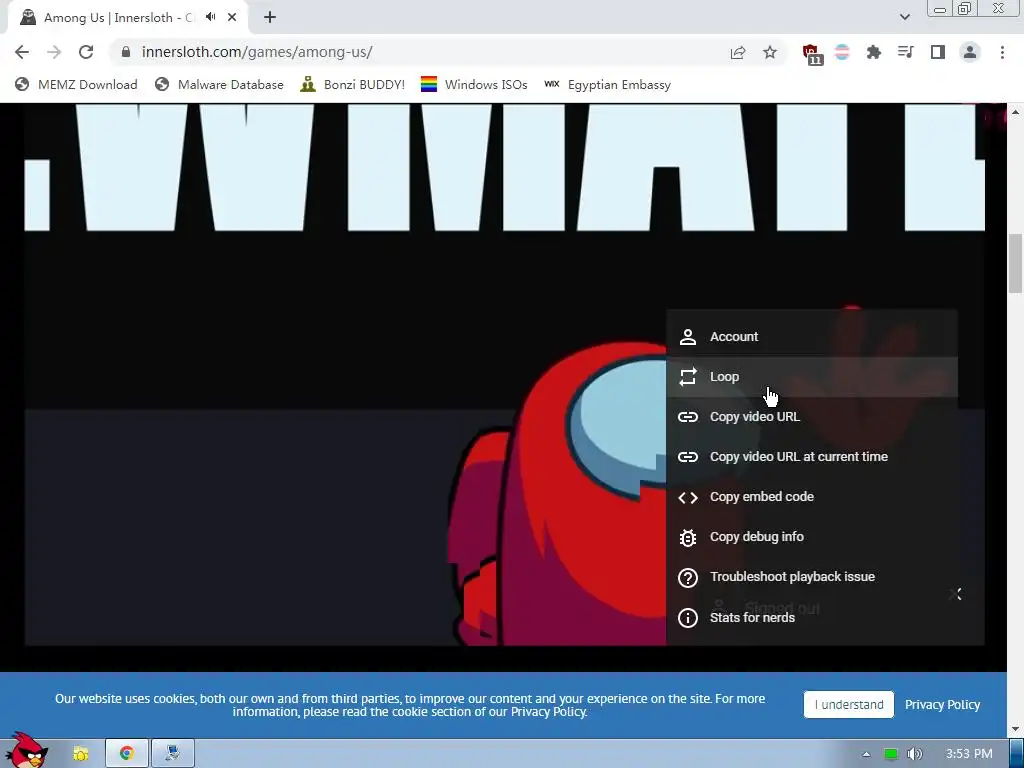
Task: Go forward with the browser forward arrow
Action: coord(54,52)
